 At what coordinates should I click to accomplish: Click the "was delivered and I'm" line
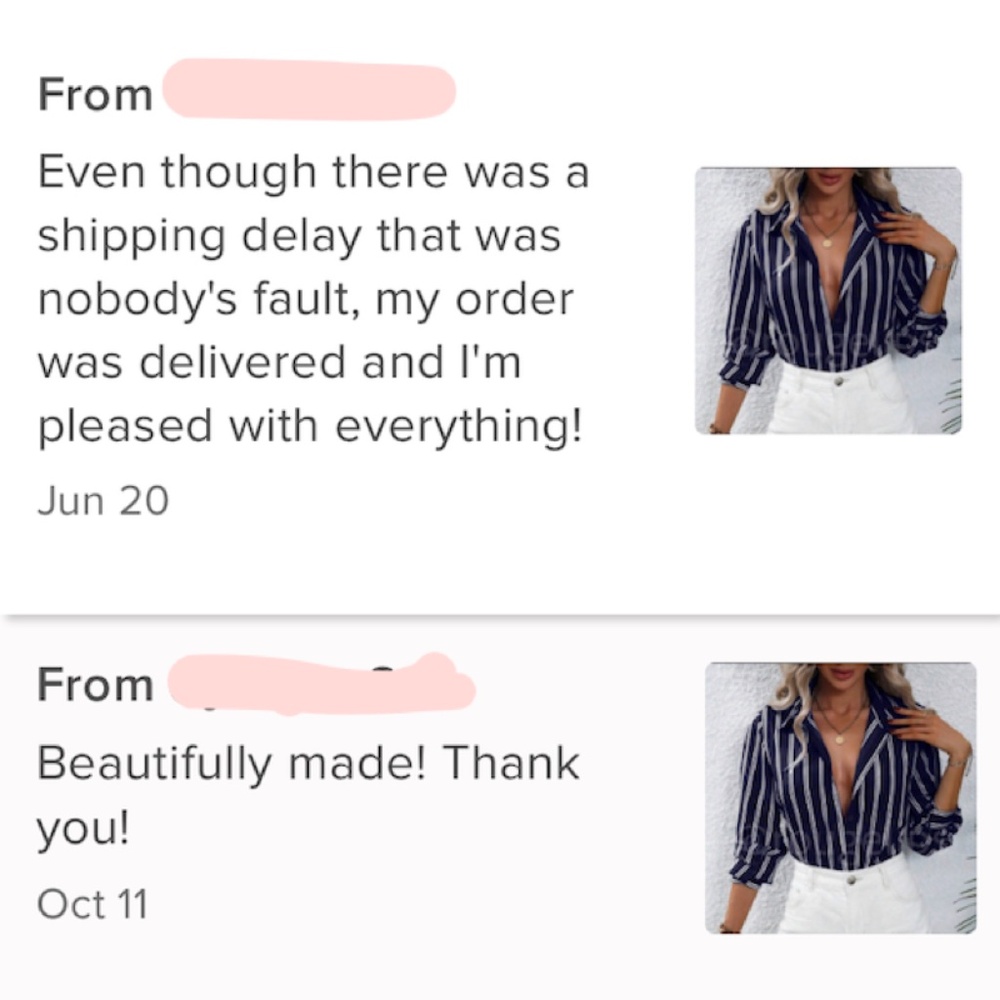279,363
